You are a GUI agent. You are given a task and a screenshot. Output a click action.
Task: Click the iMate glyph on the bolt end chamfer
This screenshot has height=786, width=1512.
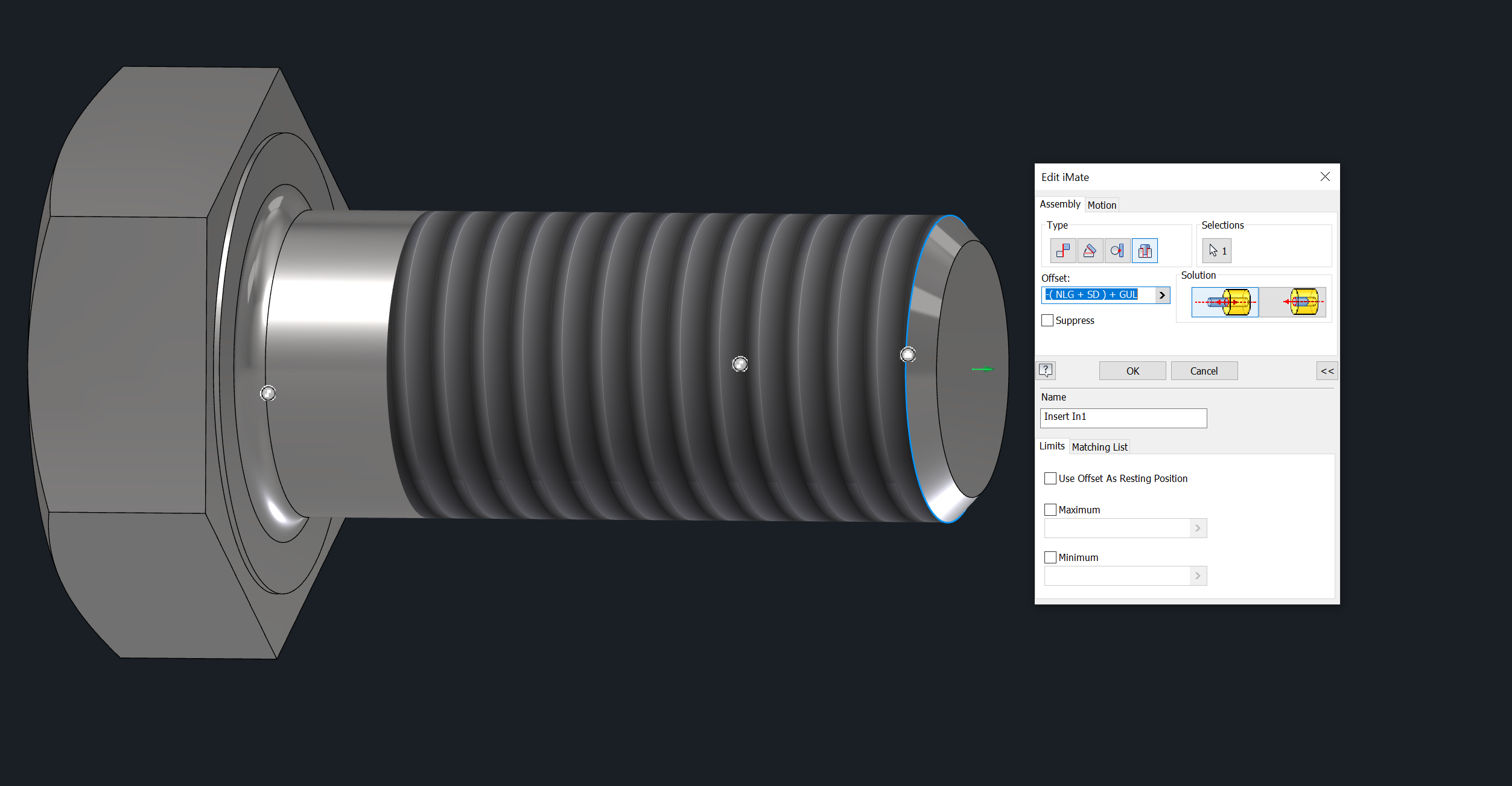point(907,355)
